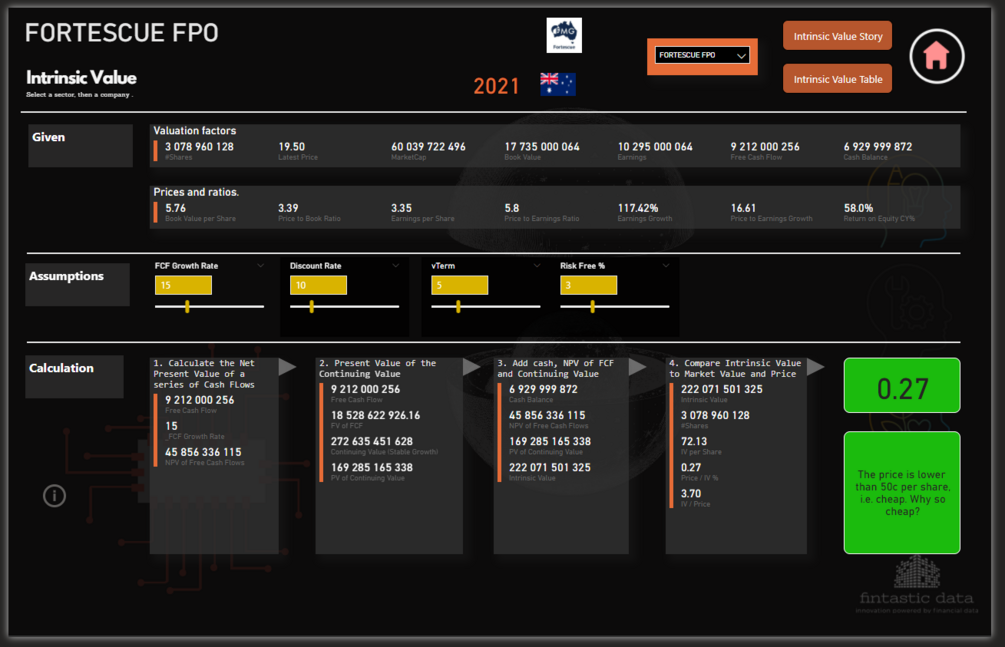Click PV of Continuing Value in step 2
This screenshot has width=1005, height=647.
pos(372,467)
